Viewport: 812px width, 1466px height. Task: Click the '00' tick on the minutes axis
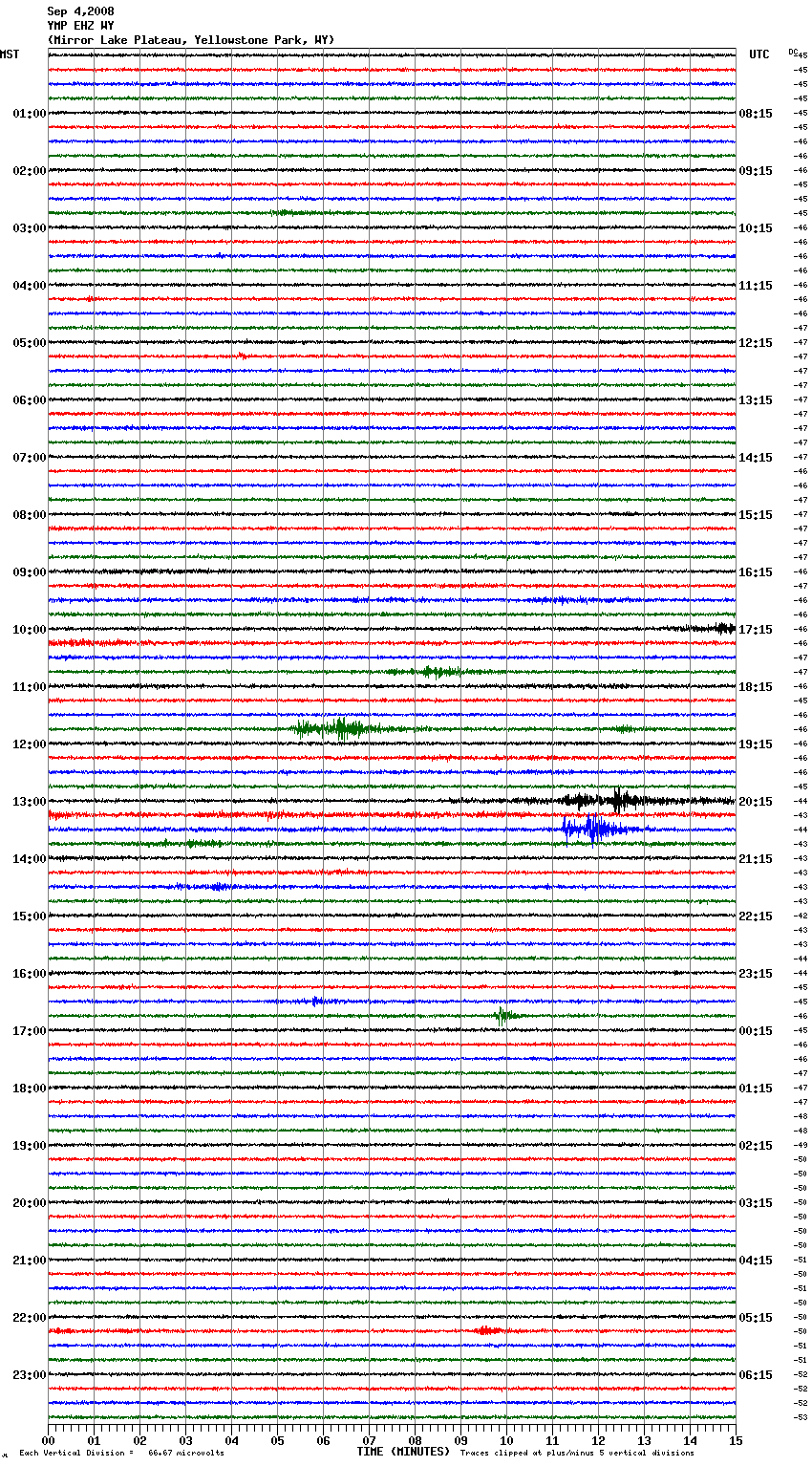(x=48, y=1440)
